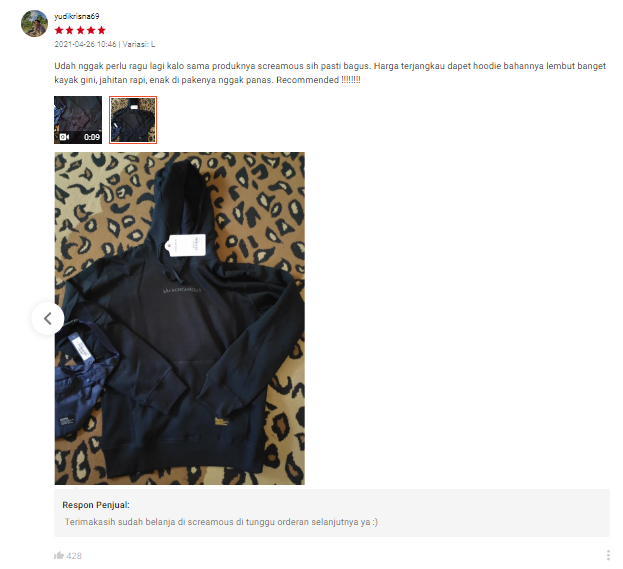Viewport: 623px width, 569px height.
Task: Click the video camera icon on thumbnail
Action: coord(64,137)
